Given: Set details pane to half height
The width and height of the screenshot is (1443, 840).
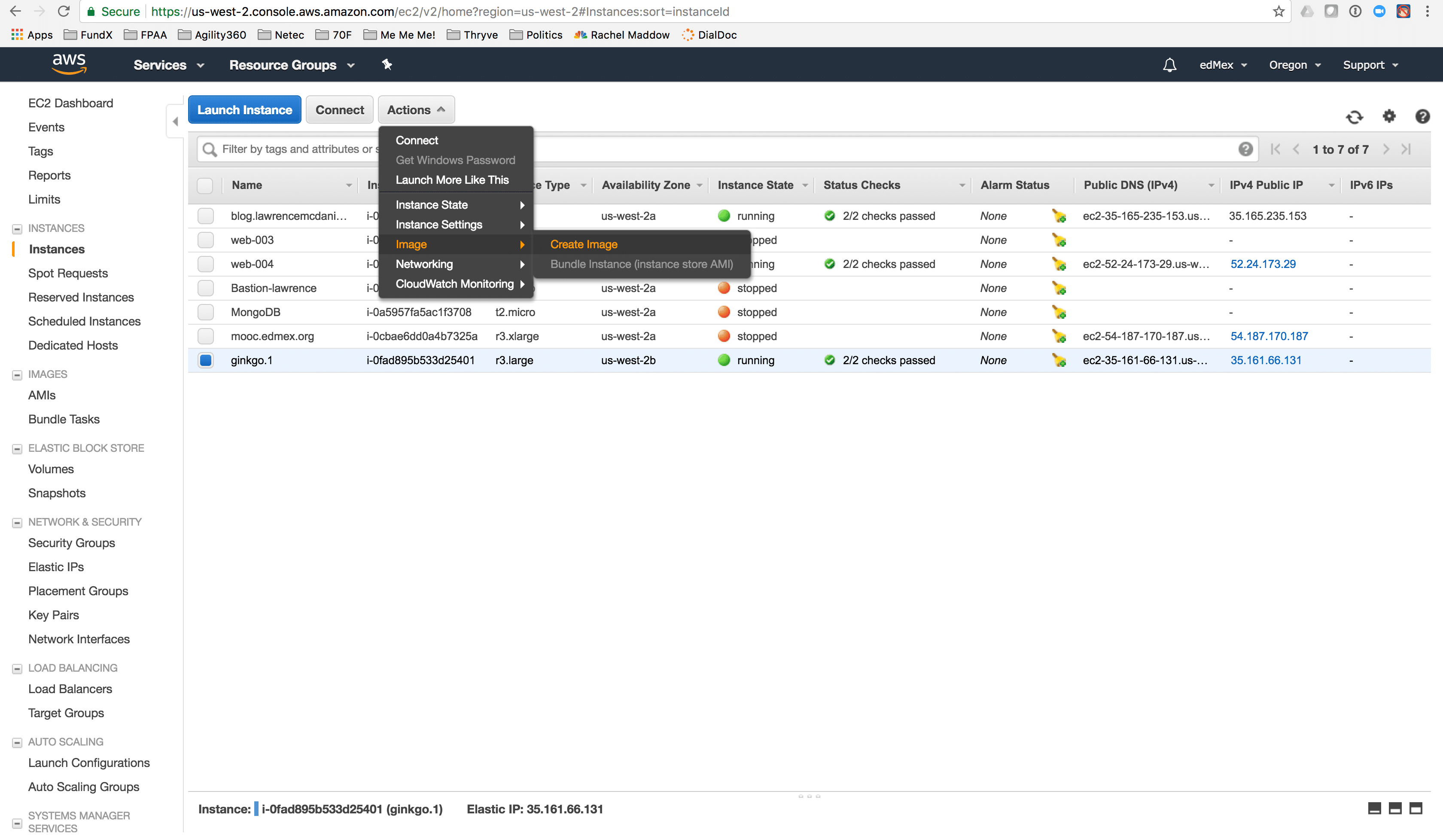Looking at the screenshot, I should tap(1395, 809).
